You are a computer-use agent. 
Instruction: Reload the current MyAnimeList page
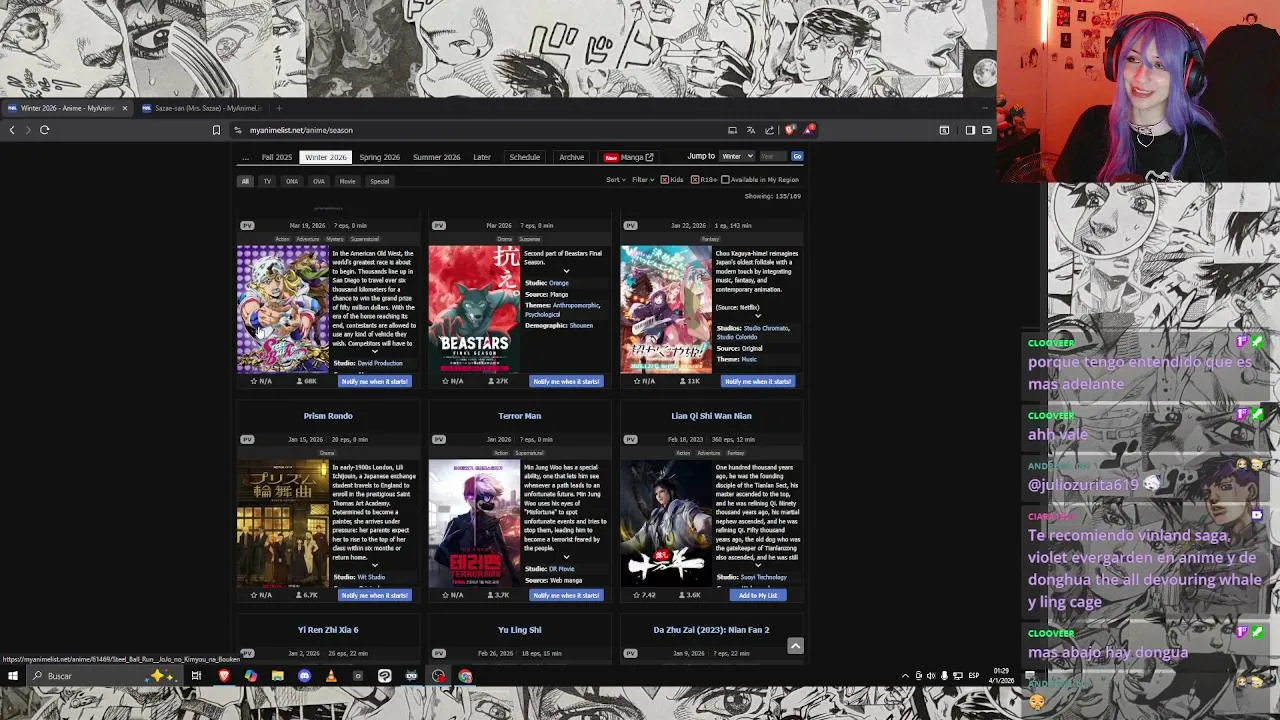coord(44,130)
